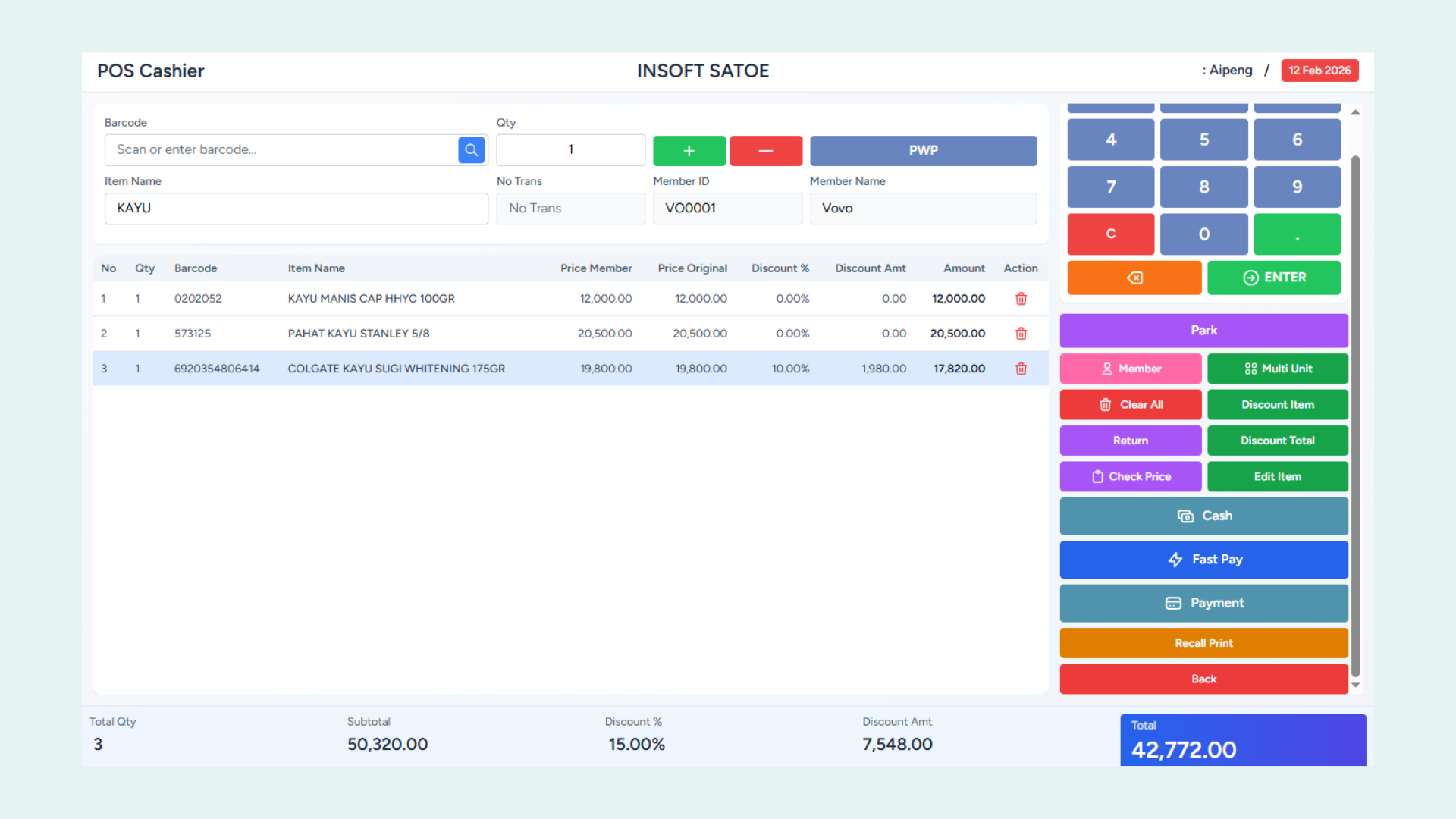Screen dimensions: 1456x819
Task: Select COLGATE KAYU SUGI WHITENING row
Action: point(396,369)
